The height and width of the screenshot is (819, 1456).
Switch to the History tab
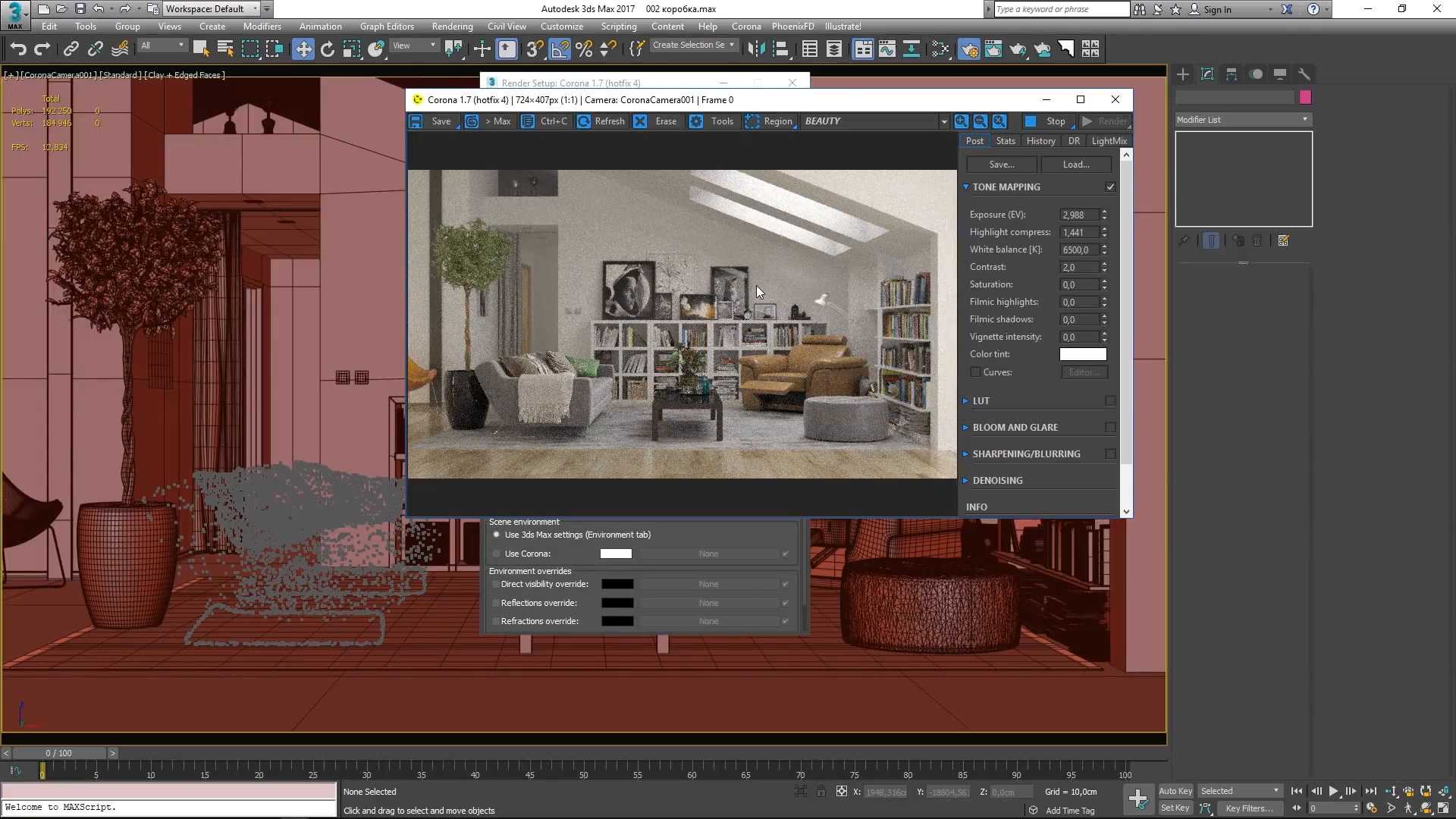[1040, 140]
